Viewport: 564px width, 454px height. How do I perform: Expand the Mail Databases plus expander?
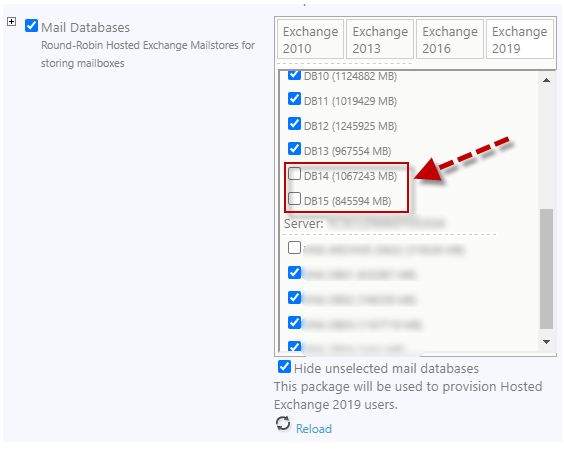tap(12, 22)
